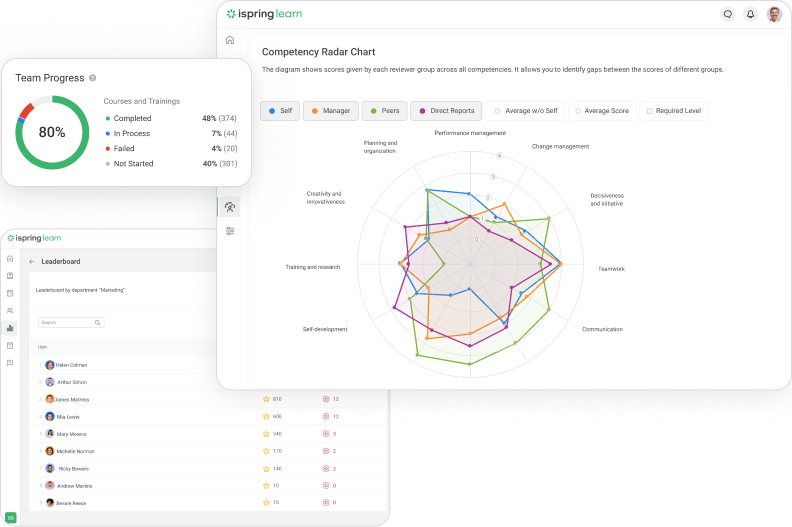The image size is (792, 527).
Task: Click the red Failed segment of progress donut
Action: pos(26,110)
